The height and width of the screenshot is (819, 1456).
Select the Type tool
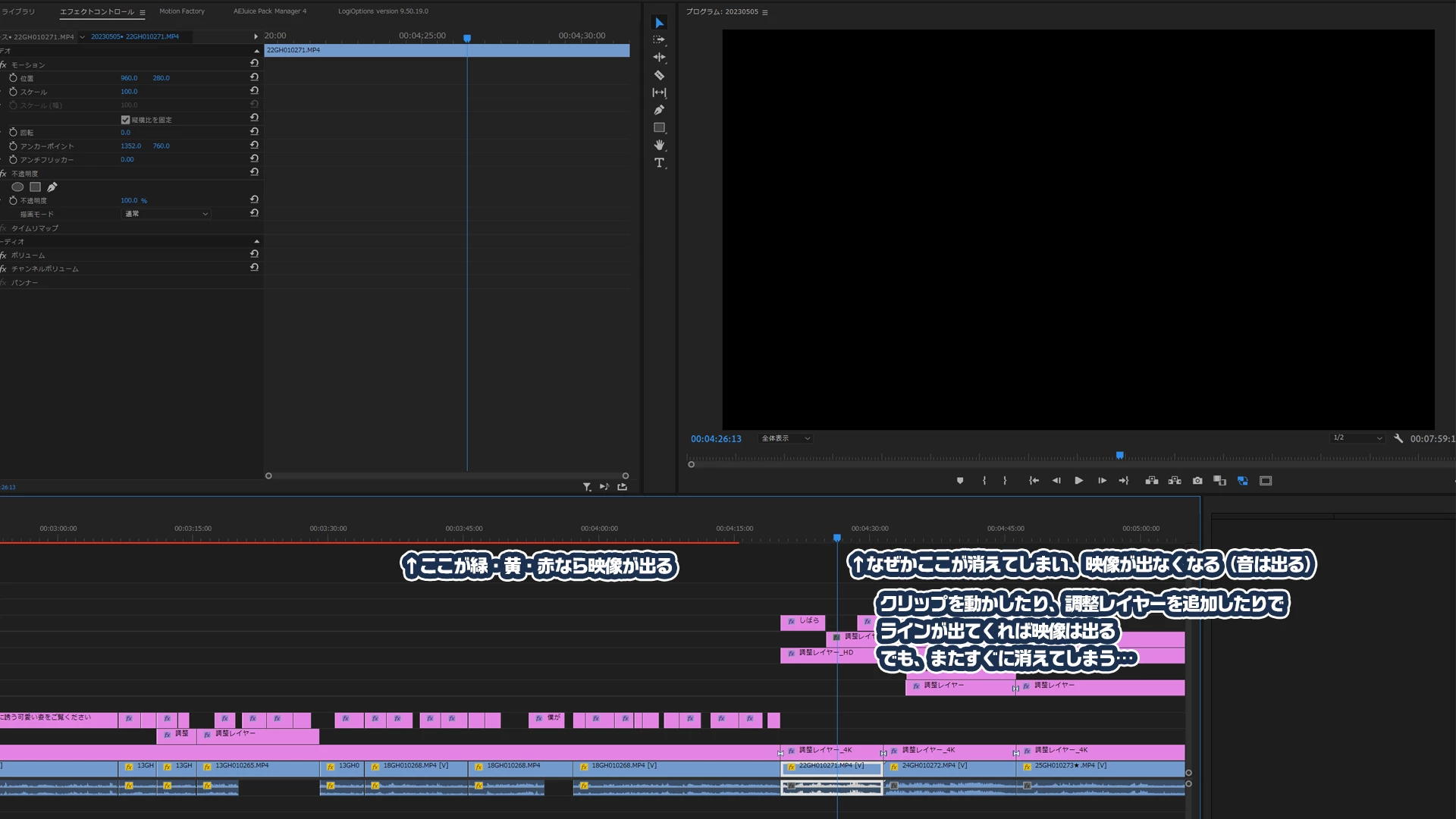(659, 163)
